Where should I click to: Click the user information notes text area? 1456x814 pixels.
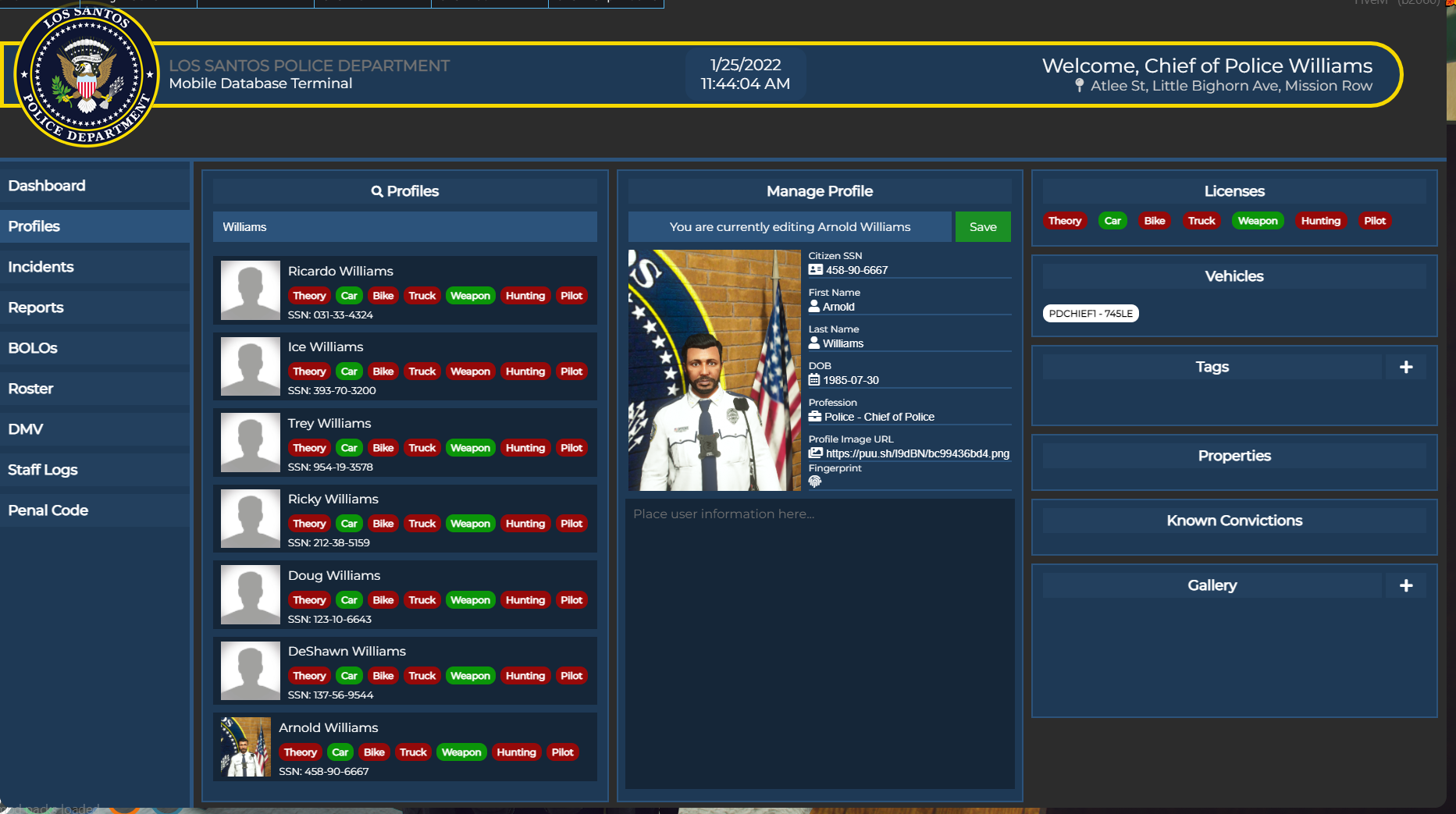[821, 644]
